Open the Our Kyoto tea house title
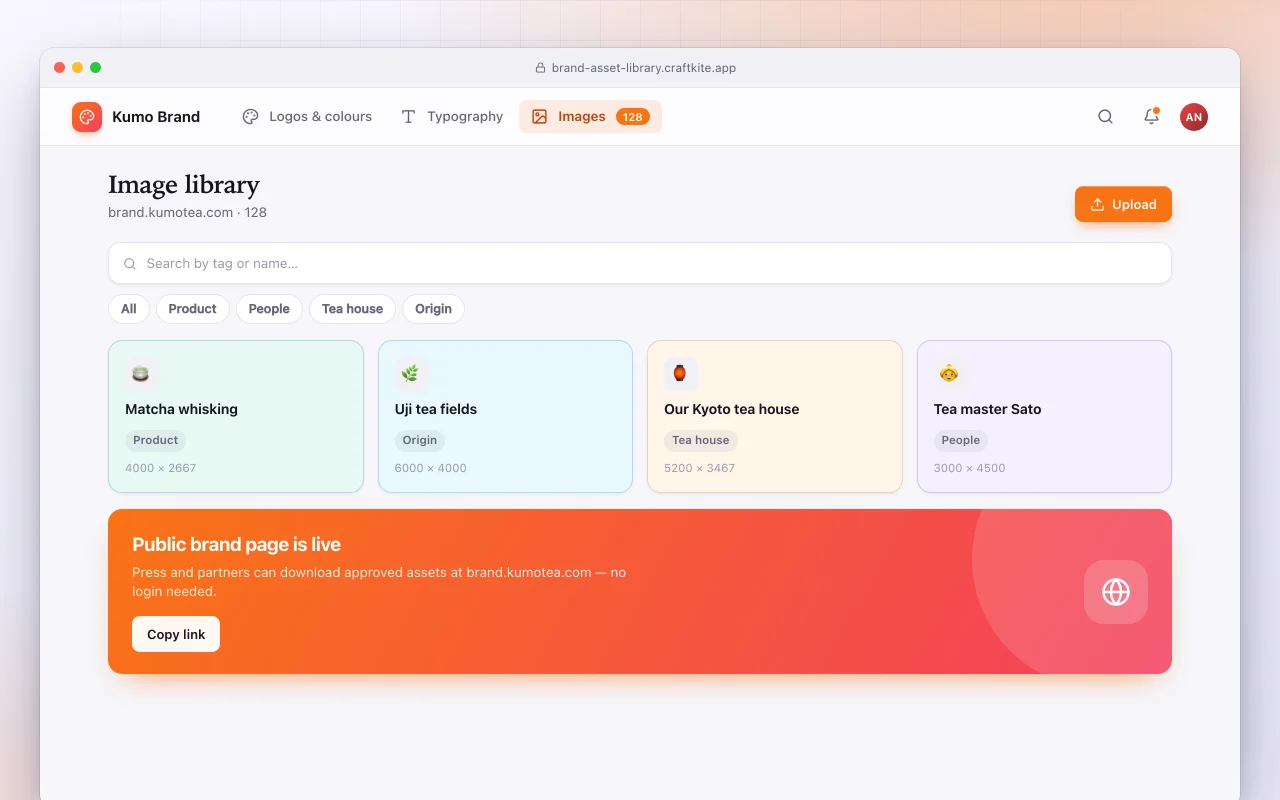Screen dimensions: 1280x800 tap(732, 409)
